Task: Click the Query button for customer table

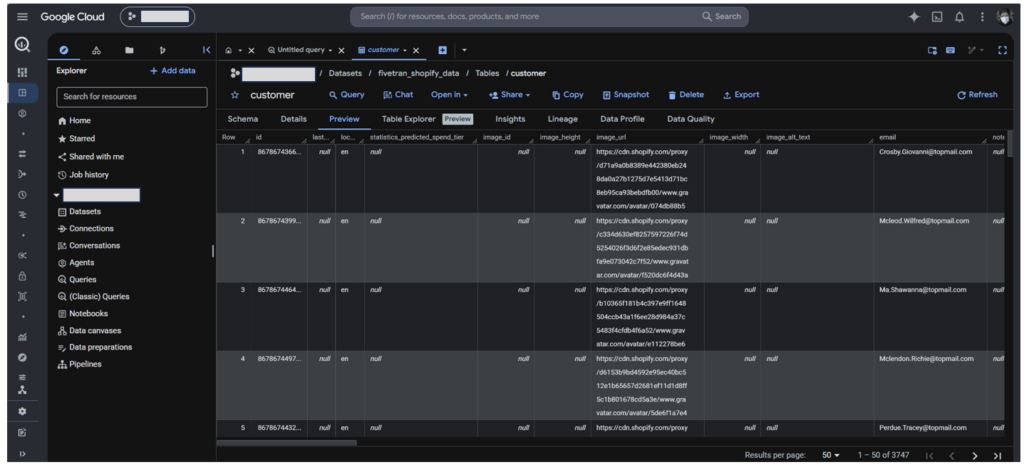Action: [x=347, y=95]
